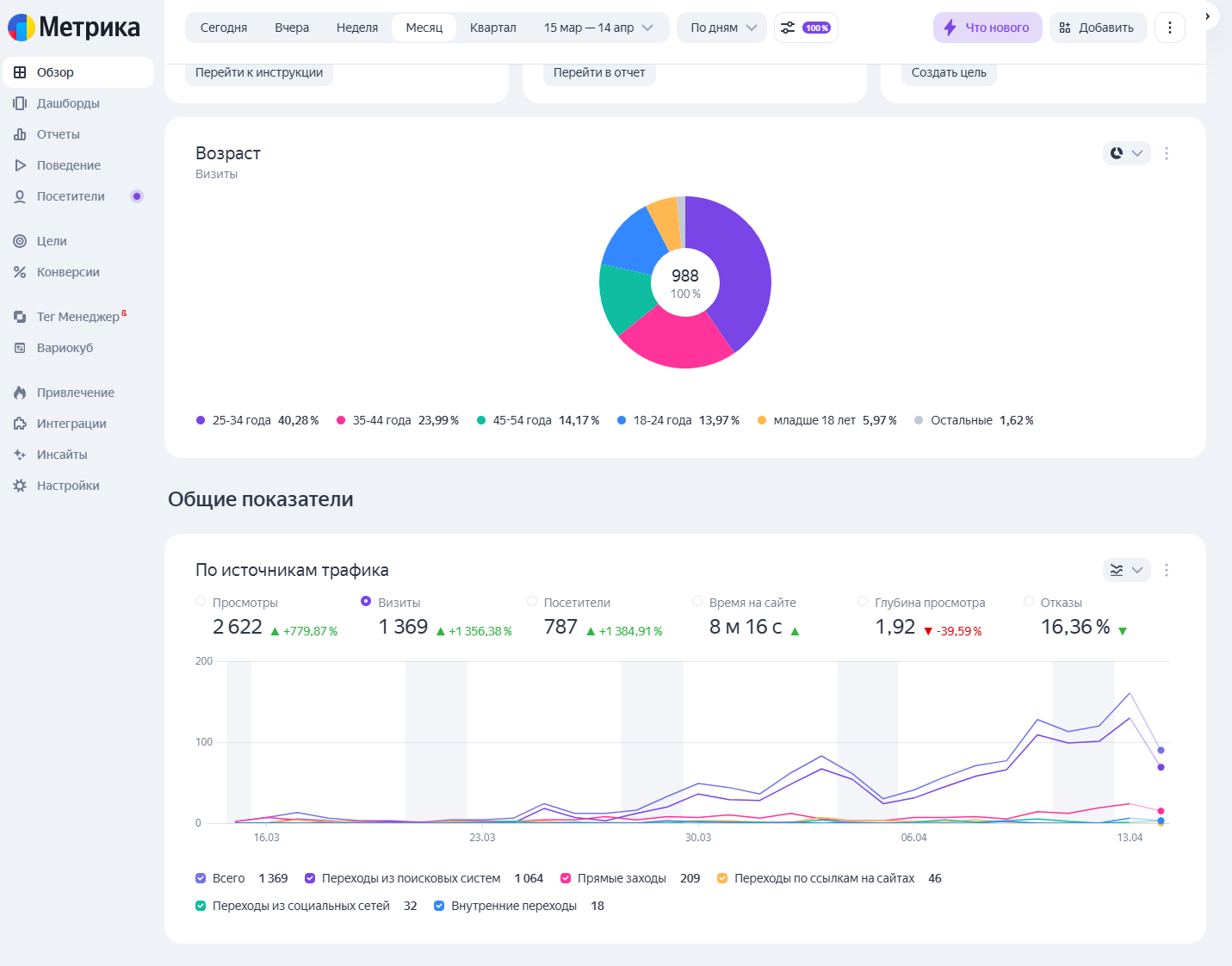Open the По дням grouping dropdown
The height and width of the screenshot is (966, 1232).
722,28
